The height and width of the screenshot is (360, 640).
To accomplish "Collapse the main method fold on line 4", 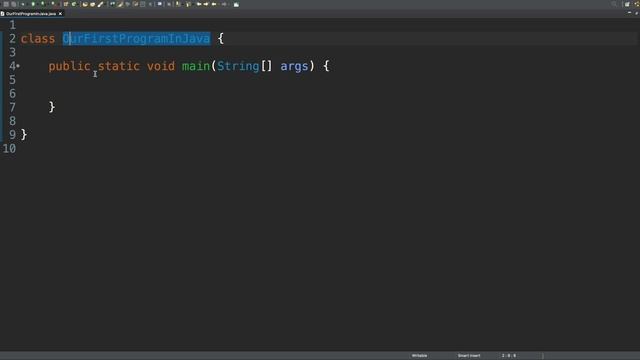I will 18,66.
